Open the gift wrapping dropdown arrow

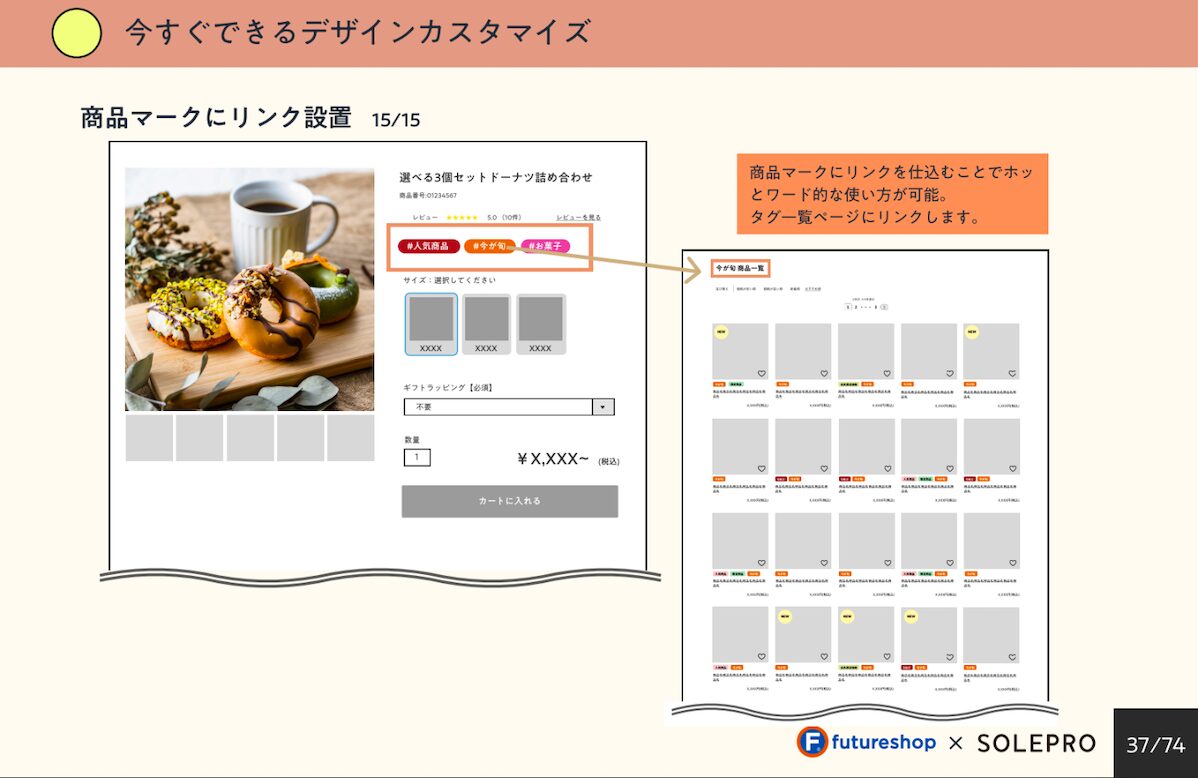pyautogui.click(x=603, y=407)
